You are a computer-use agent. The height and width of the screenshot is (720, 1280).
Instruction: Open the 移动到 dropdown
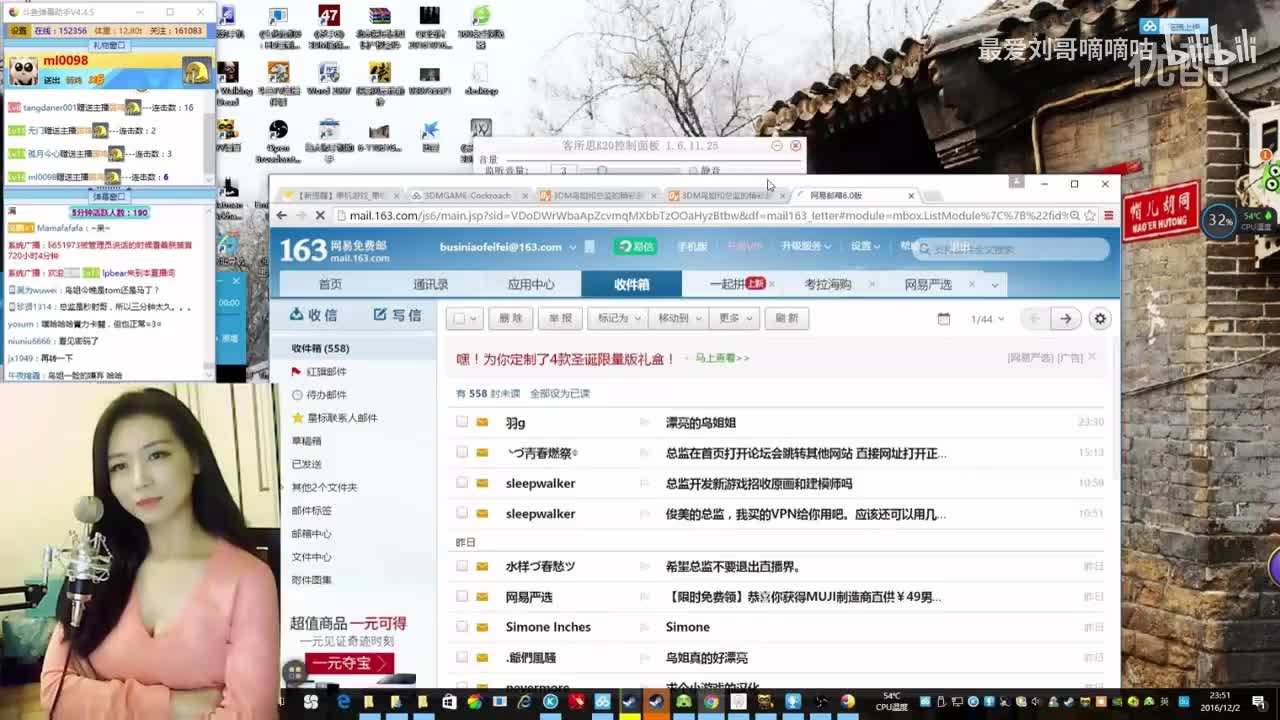tap(678, 318)
